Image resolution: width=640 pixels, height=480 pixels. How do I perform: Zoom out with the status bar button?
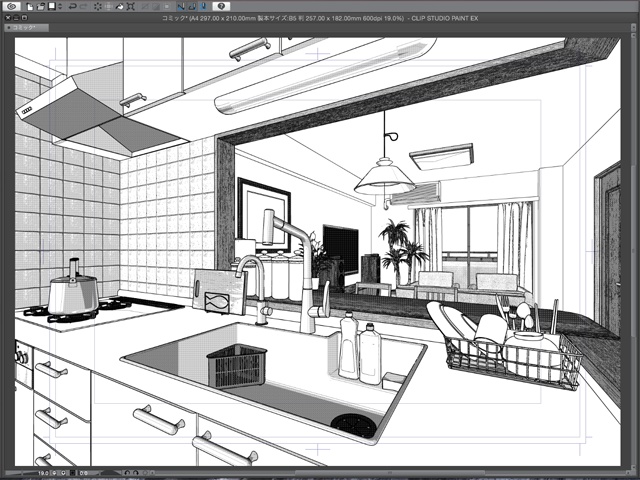tap(54, 473)
